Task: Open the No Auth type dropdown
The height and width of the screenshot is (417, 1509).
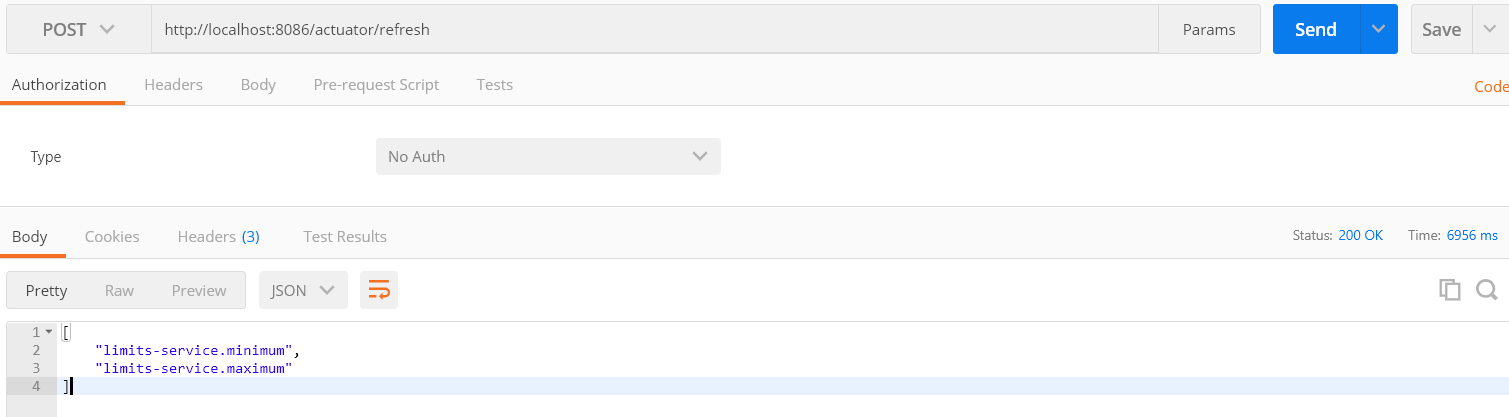Action: 548,157
